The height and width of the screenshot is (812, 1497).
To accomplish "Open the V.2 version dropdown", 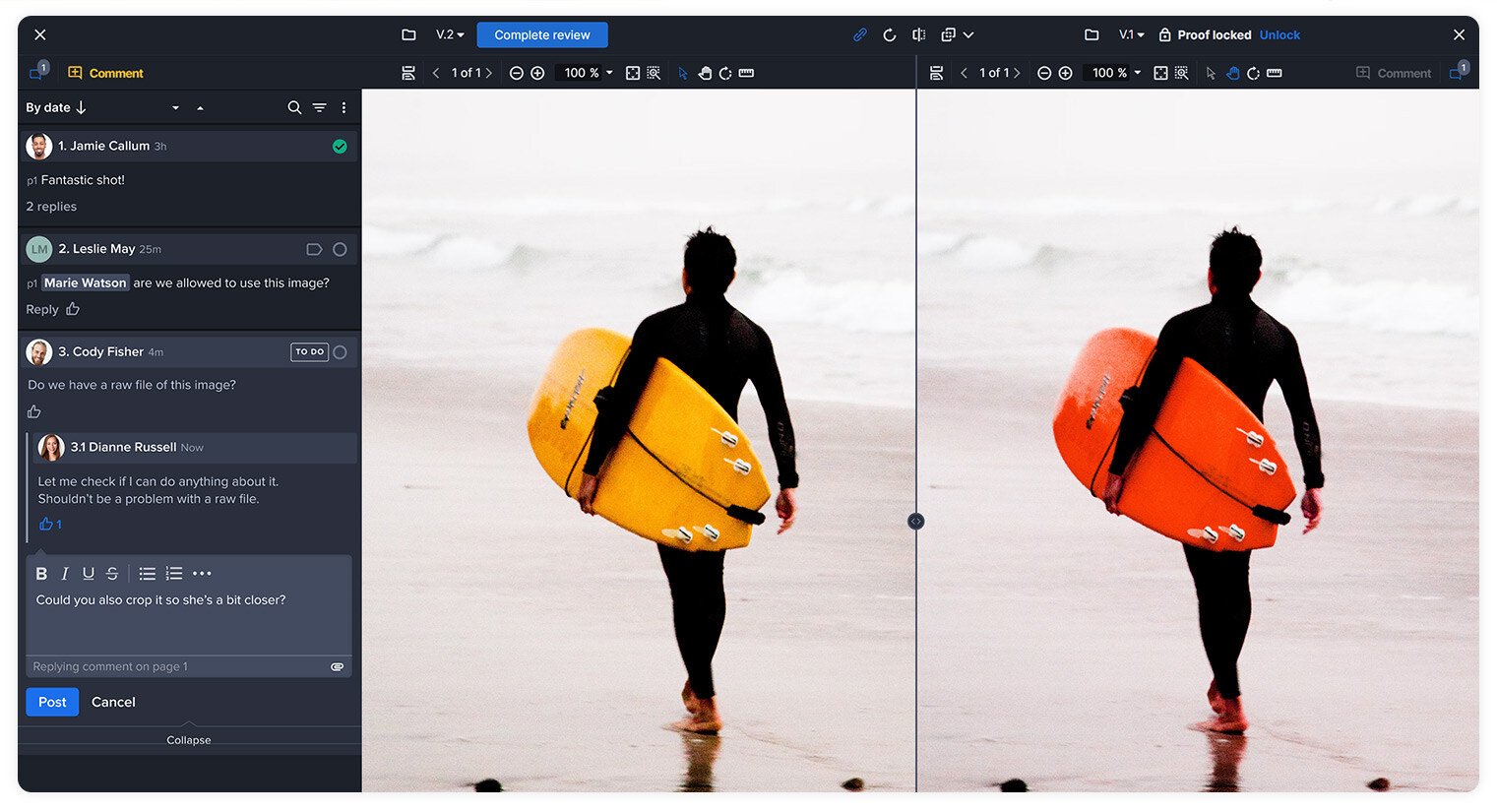I will 450,34.
